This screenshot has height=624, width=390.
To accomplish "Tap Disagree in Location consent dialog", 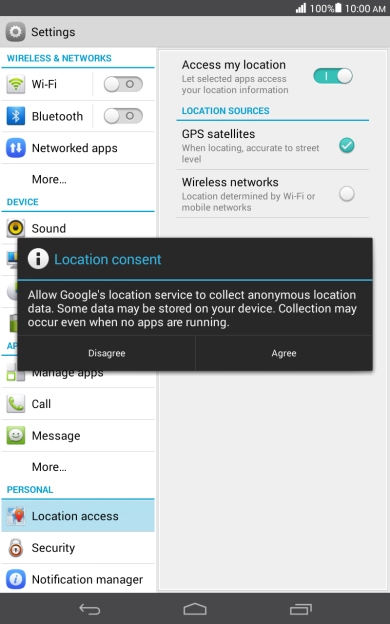I will coord(107,353).
